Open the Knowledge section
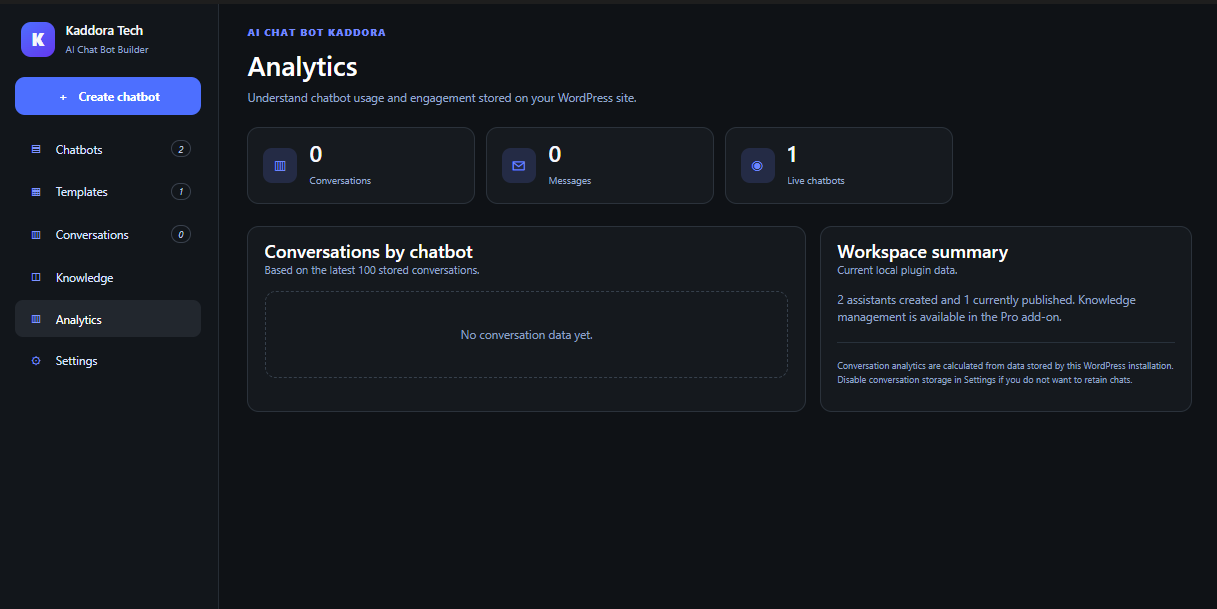 108,278
